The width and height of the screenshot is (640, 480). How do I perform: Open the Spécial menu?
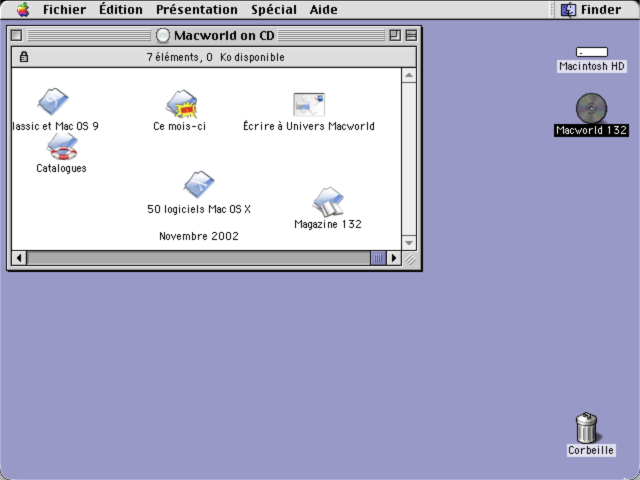click(x=273, y=9)
